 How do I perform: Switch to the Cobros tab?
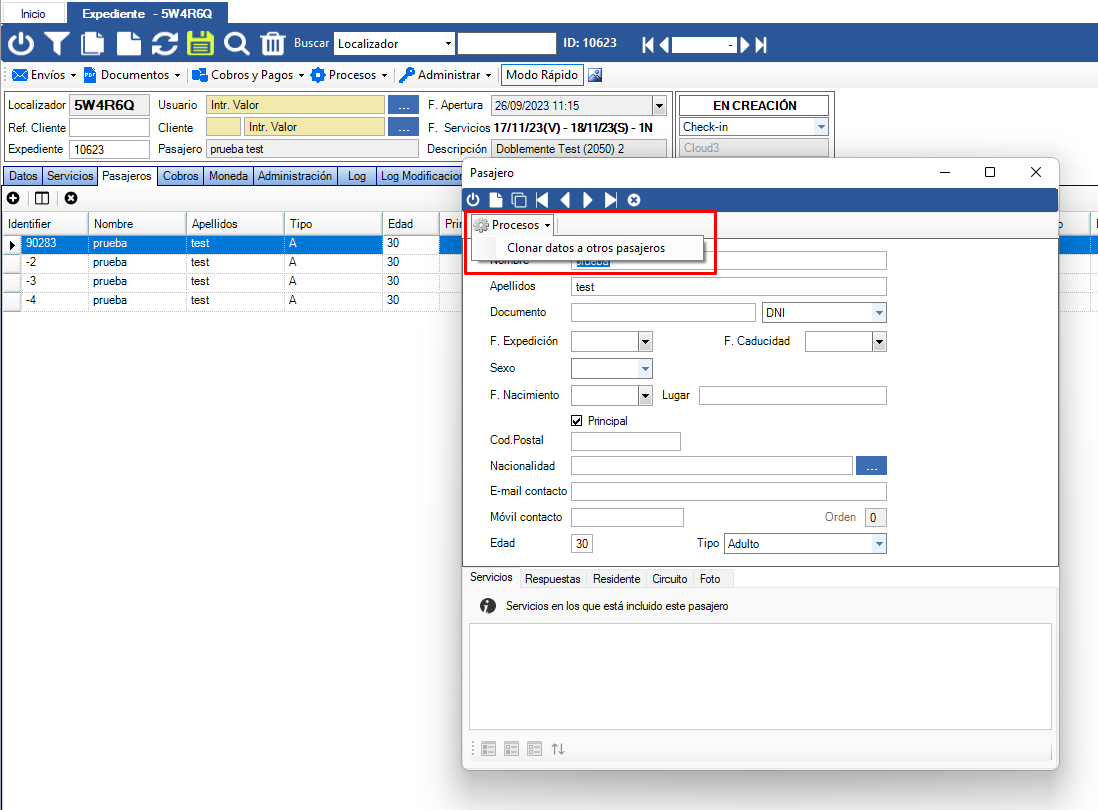click(181, 176)
